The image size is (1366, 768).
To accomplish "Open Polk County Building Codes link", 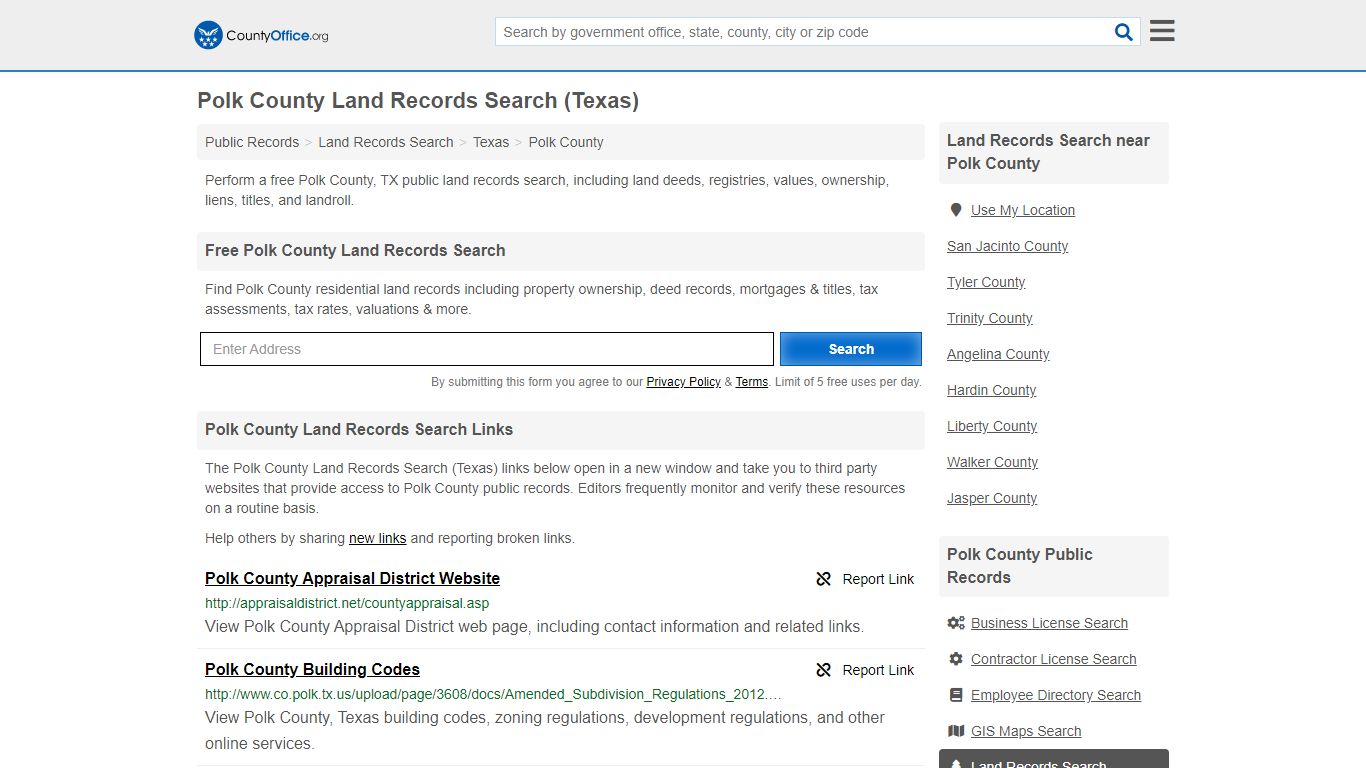I will (312, 669).
